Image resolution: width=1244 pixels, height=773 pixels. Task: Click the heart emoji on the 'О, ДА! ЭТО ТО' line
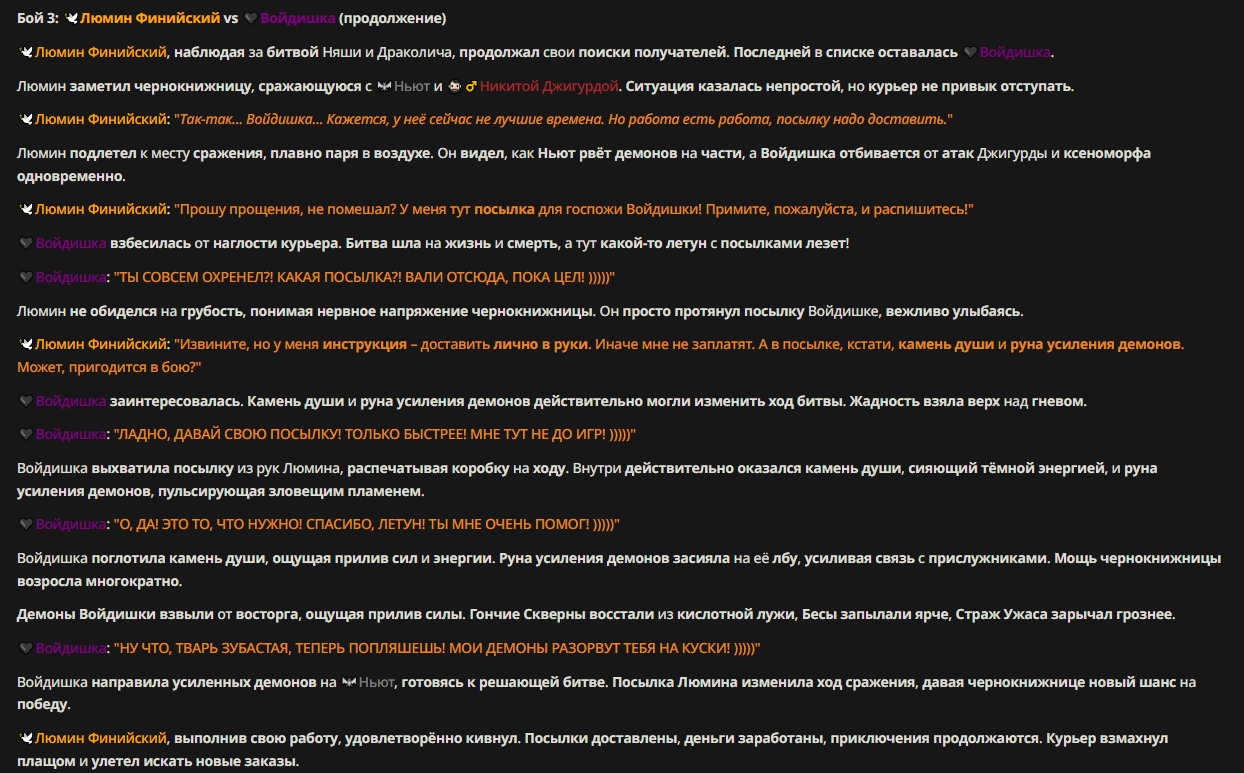(26, 524)
